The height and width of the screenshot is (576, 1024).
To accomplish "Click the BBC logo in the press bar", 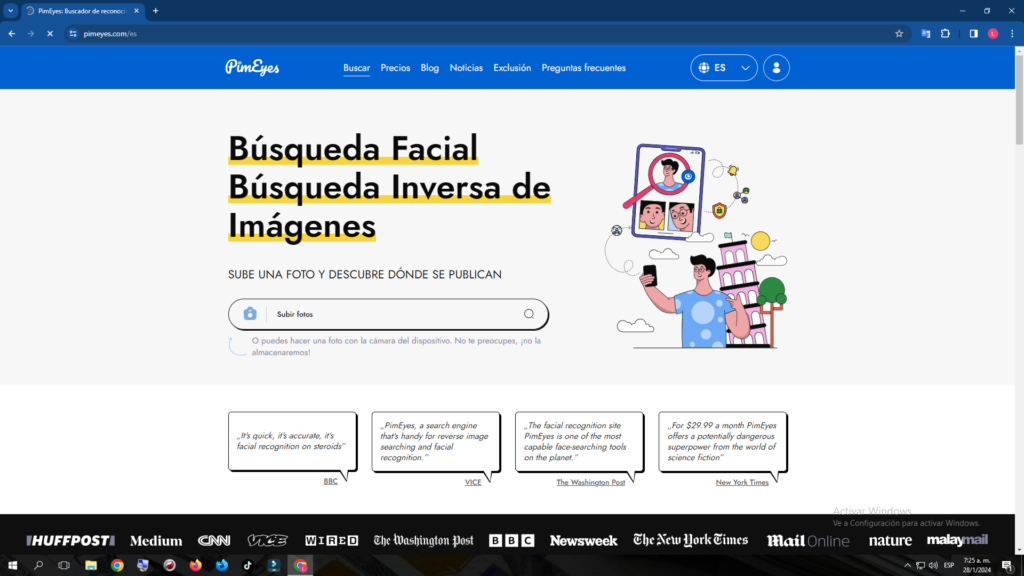I will tap(511, 541).
